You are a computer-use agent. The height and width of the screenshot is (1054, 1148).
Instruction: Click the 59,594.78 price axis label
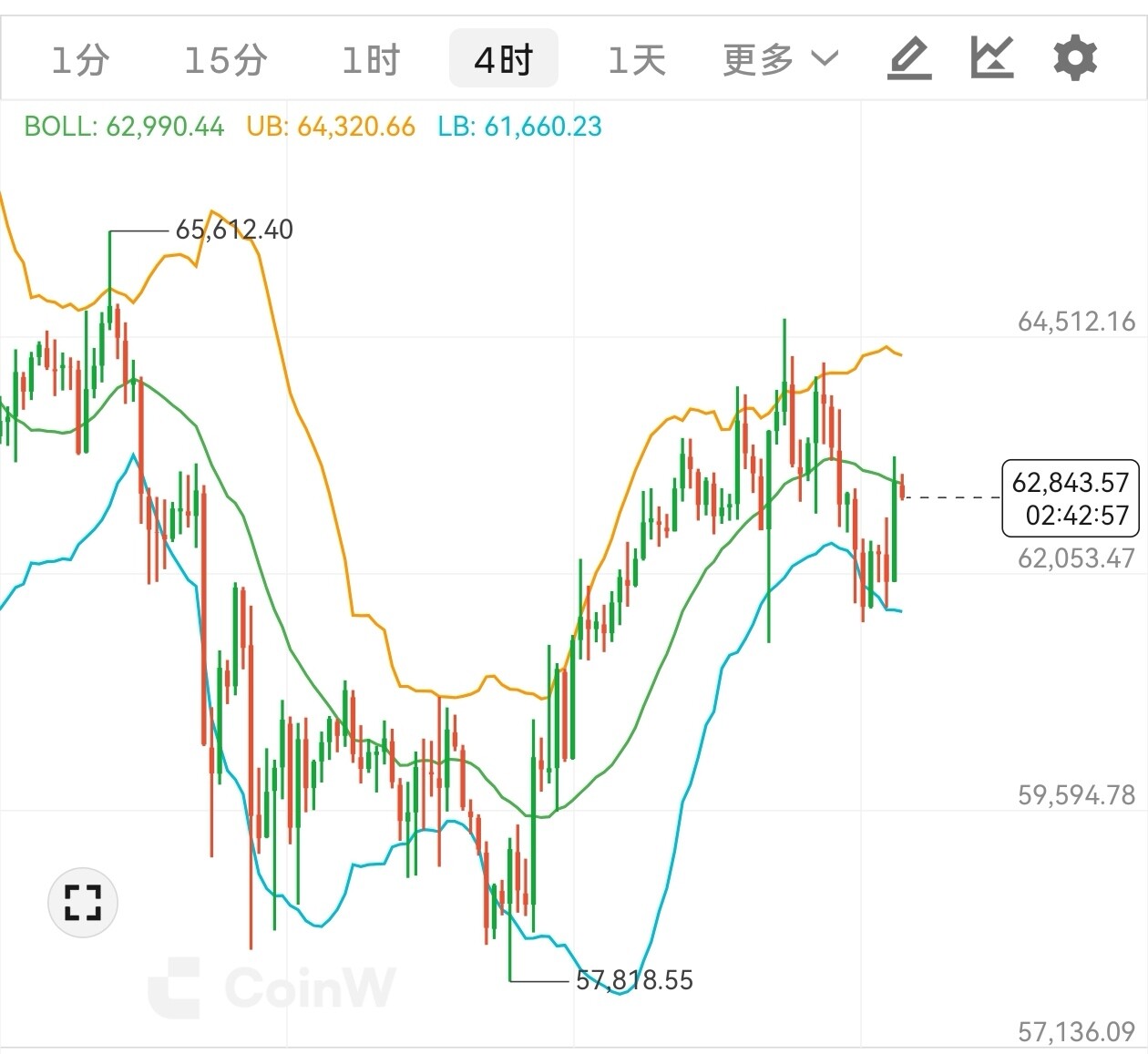pos(1077,795)
